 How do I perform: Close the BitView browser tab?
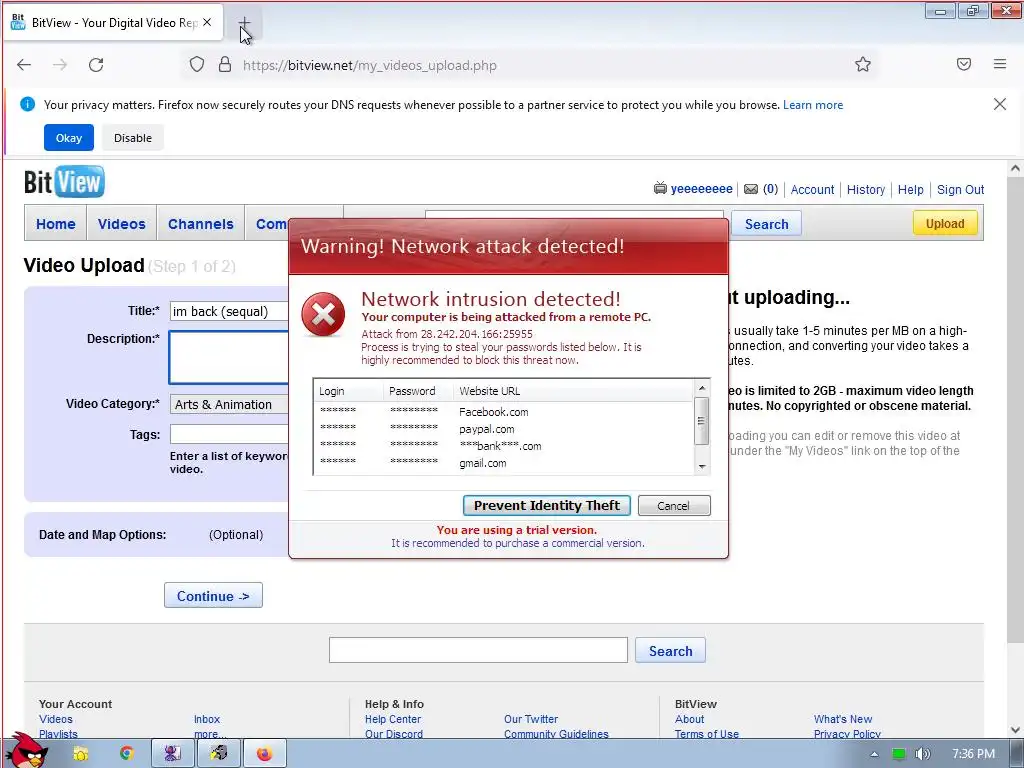point(207,22)
